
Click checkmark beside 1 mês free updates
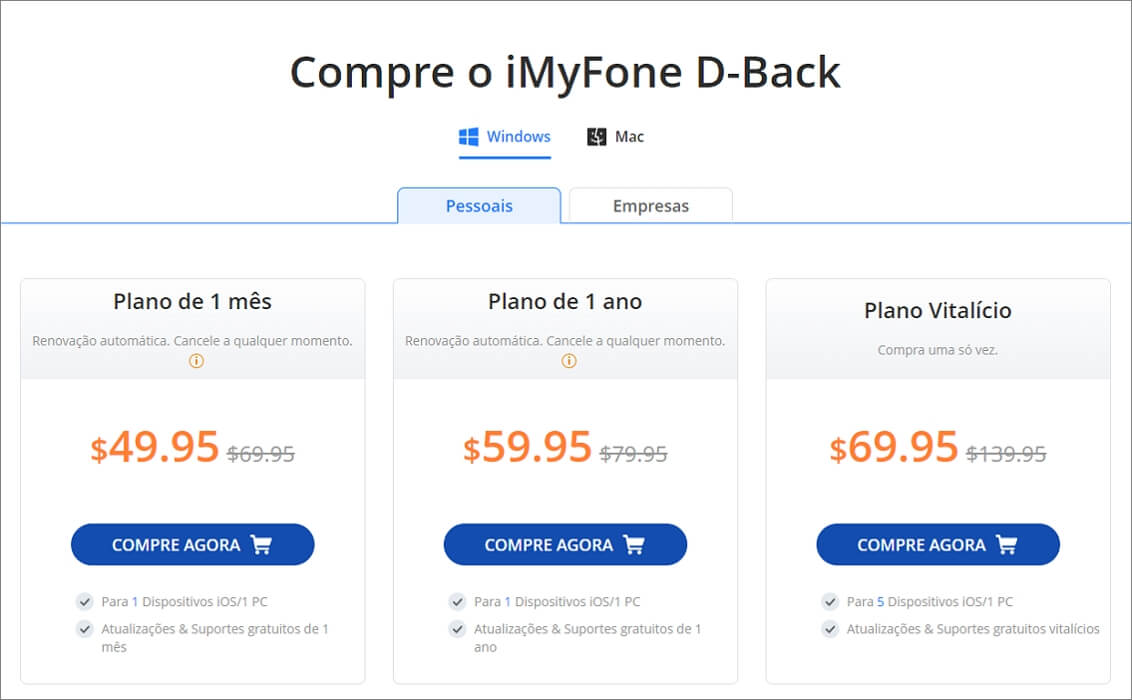84,629
